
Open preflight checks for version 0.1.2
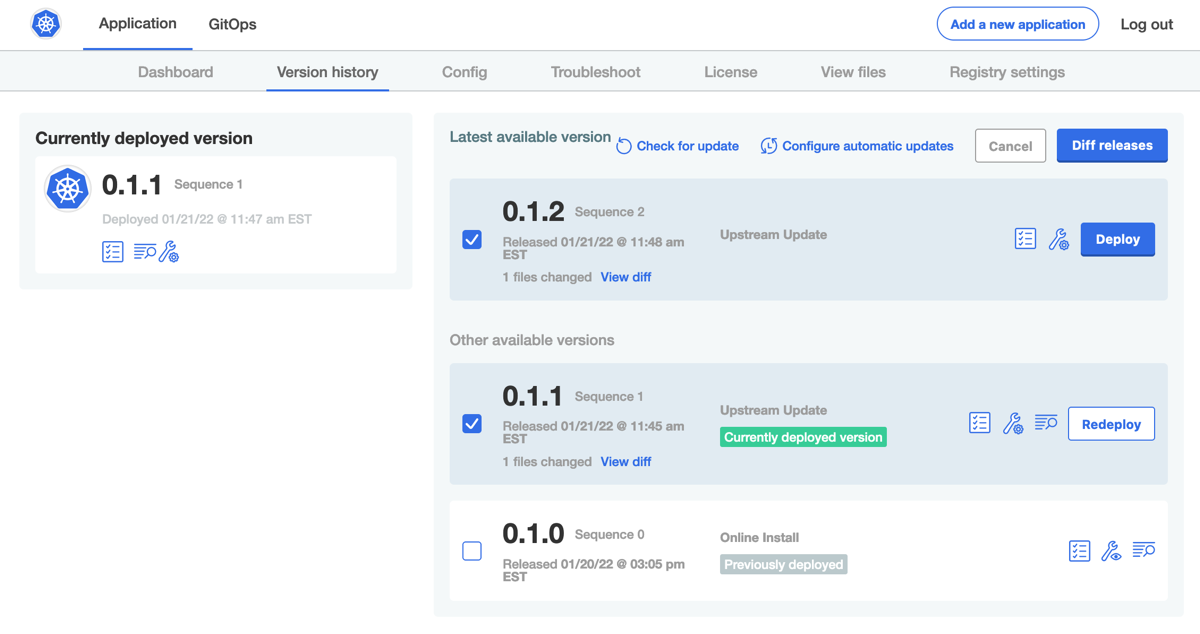(1025, 239)
